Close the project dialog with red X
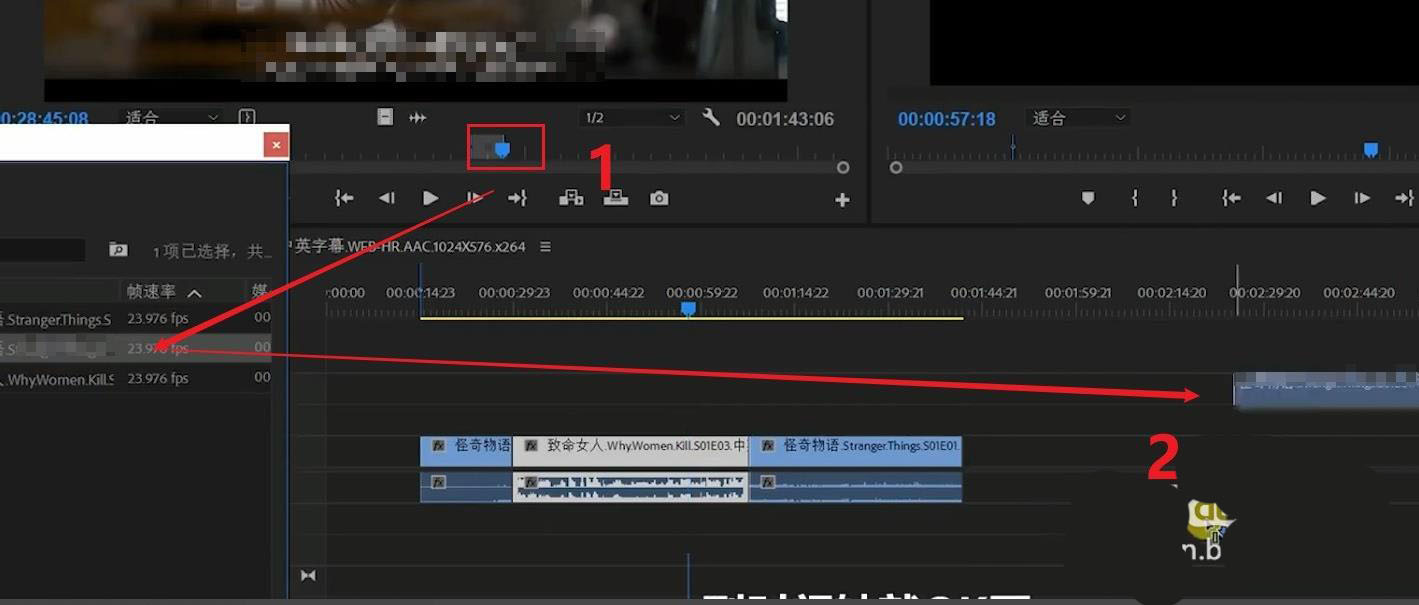This screenshot has height=605, width=1419. (x=276, y=145)
